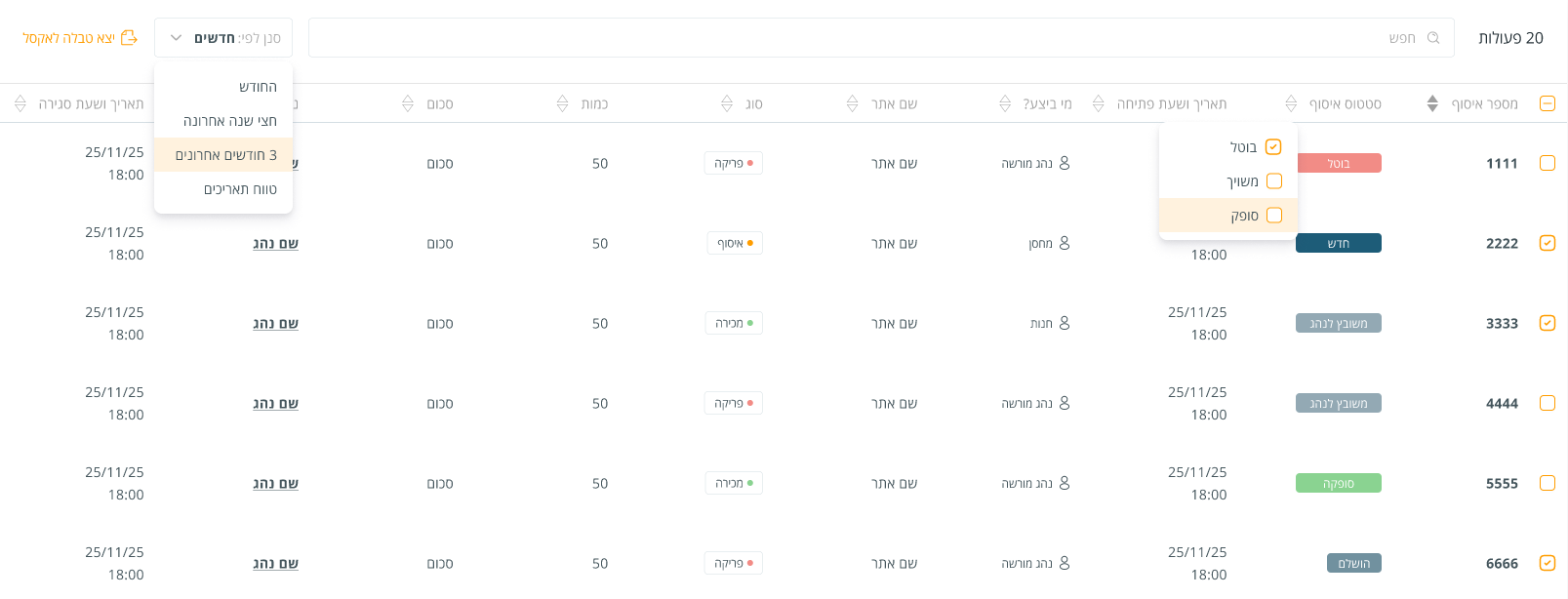Choose חצי שנה אחרונה from menu

pyautogui.click(x=223, y=121)
